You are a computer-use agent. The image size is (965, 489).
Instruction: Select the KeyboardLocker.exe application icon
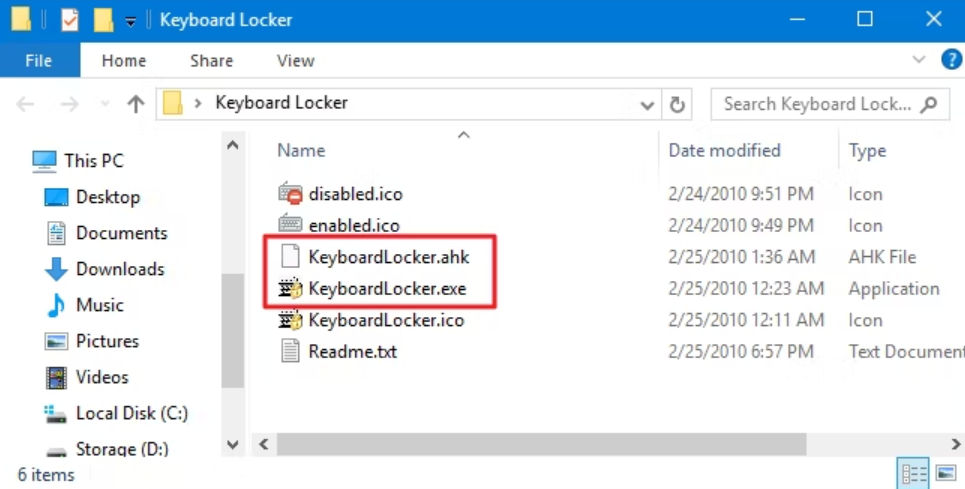290,288
